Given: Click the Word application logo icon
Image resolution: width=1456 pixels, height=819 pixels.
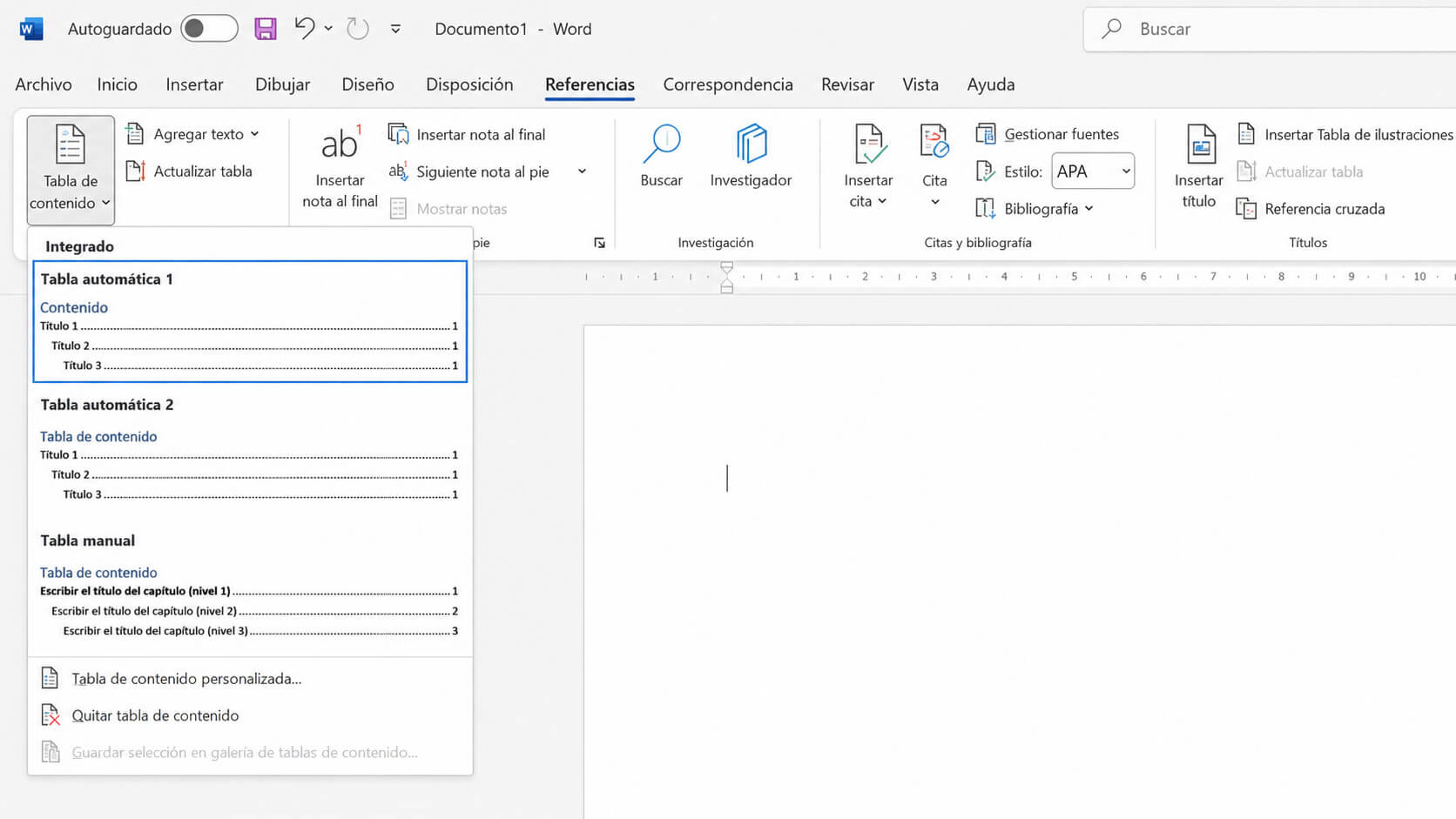Looking at the screenshot, I should click(30, 29).
